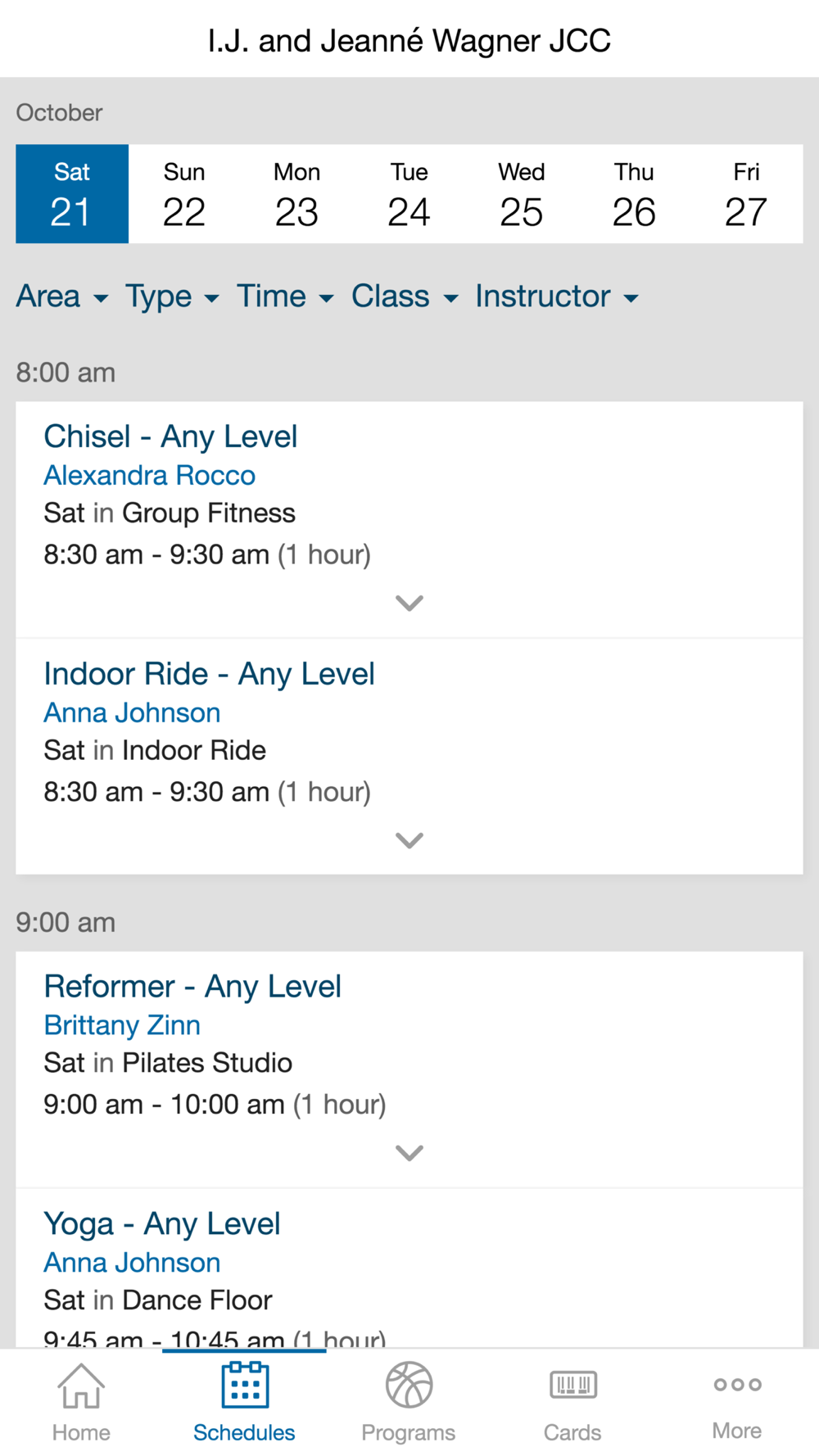
Task: Tap the More three-dots icon
Action: click(x=737, y=1385)
